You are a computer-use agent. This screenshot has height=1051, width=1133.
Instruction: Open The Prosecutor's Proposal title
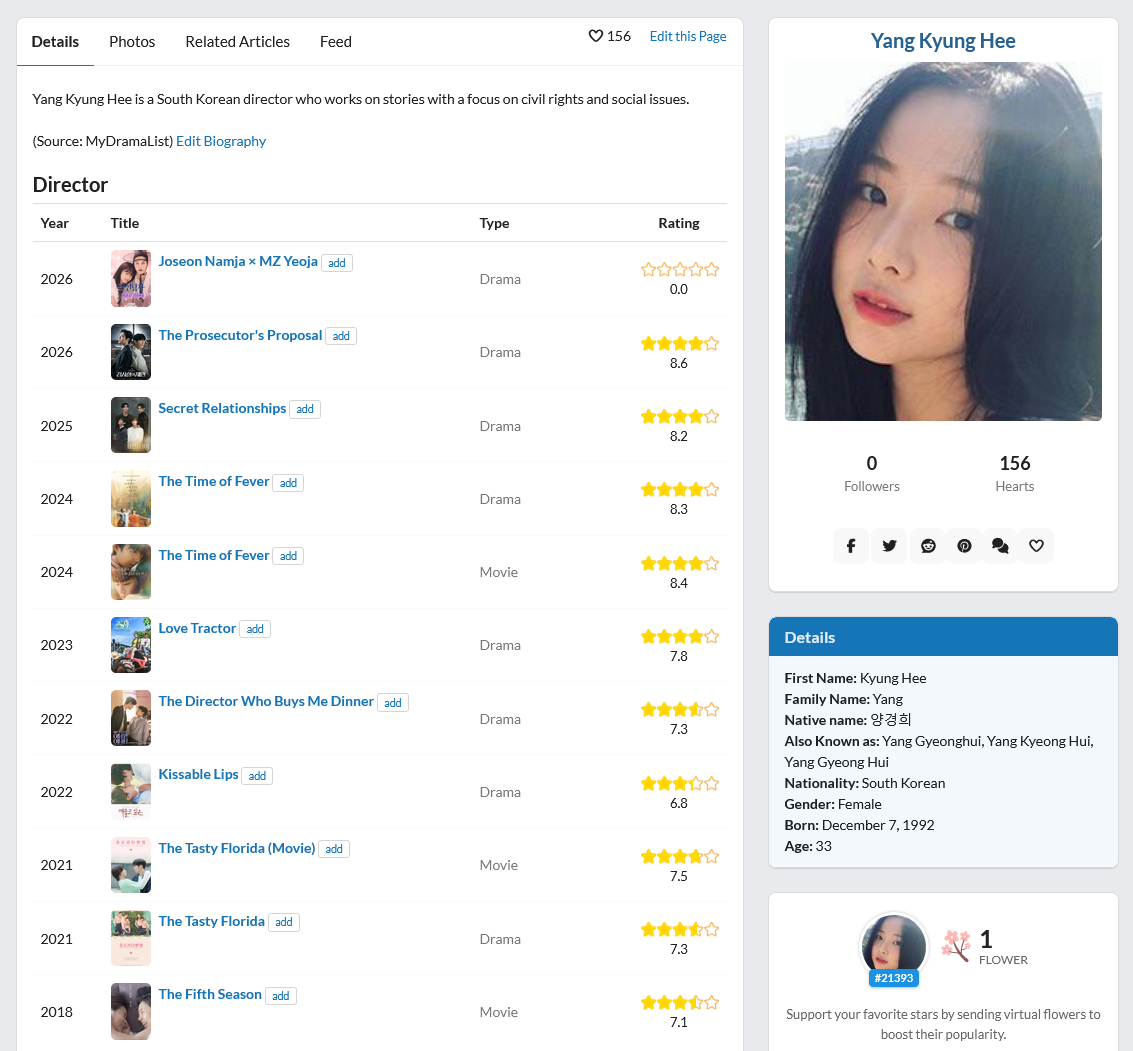click(240, 335)
